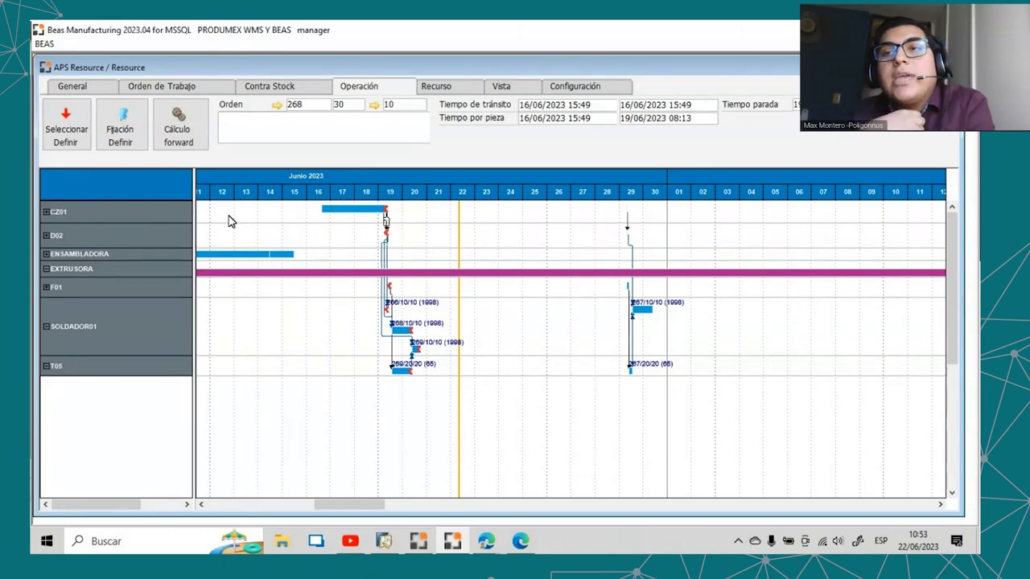Expand the CZ01 resource row
Screen dimensions: 1030x579
point(46,212)
